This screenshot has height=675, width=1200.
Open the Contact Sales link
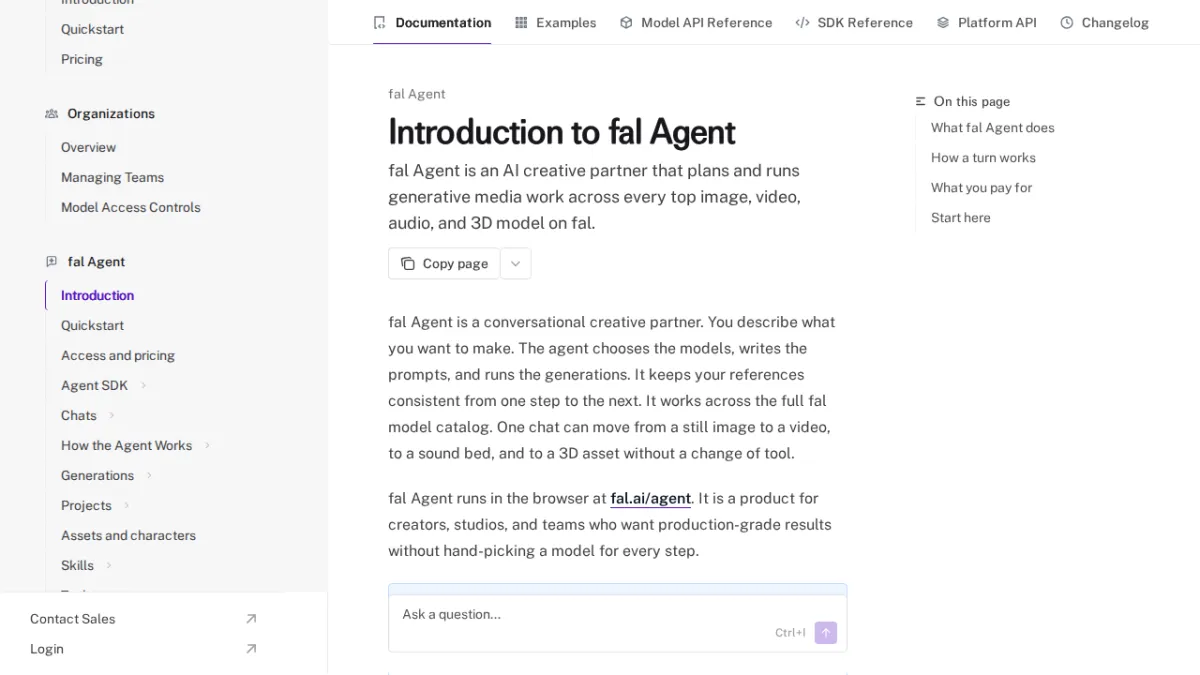(x=144, y=619)
